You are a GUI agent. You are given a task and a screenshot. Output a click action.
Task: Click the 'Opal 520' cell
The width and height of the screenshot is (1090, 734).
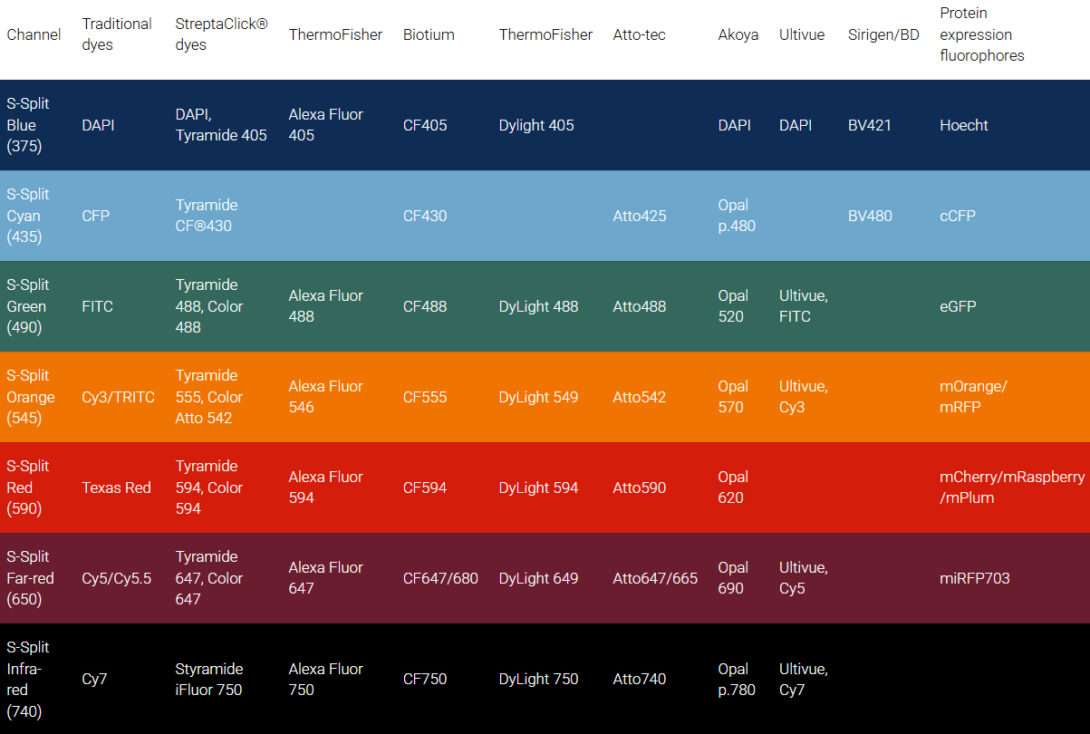[733, 307]
